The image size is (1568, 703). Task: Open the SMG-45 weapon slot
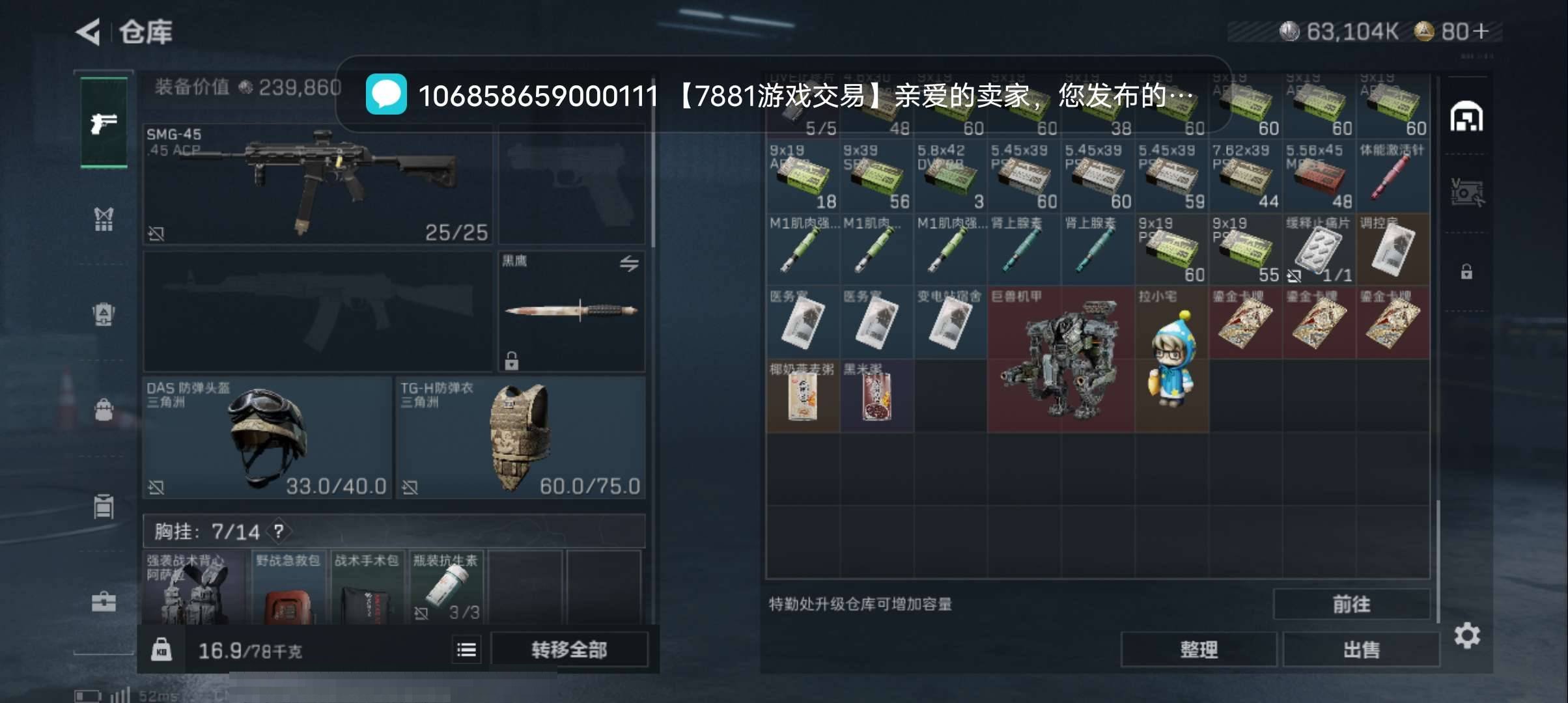coord(318,184)
